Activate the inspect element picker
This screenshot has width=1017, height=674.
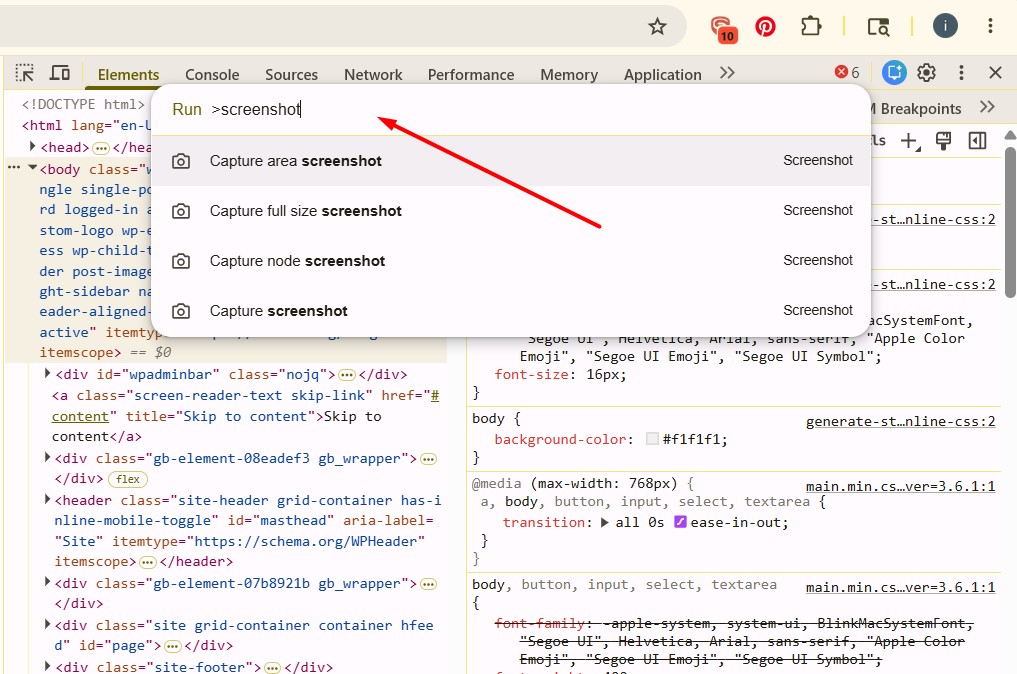tap(25, 73)
